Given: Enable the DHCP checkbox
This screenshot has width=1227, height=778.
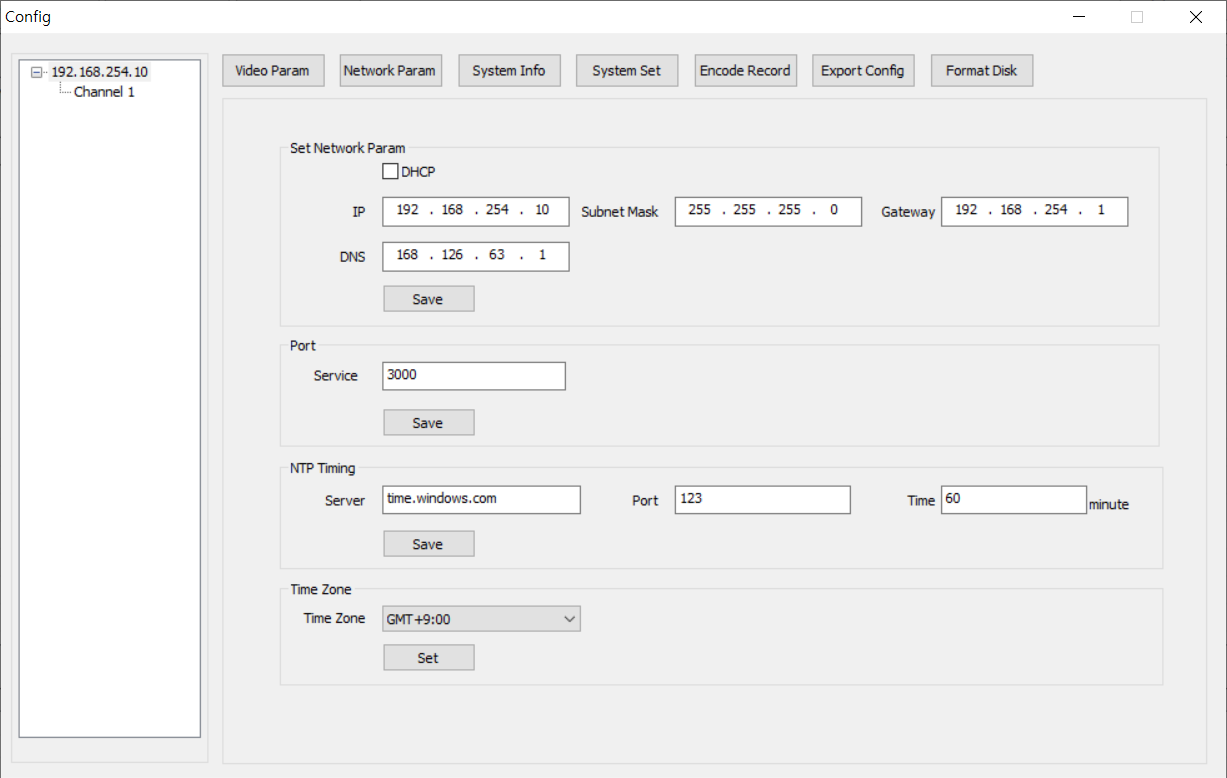Looking at the screenshot, I should coord(391,172).
